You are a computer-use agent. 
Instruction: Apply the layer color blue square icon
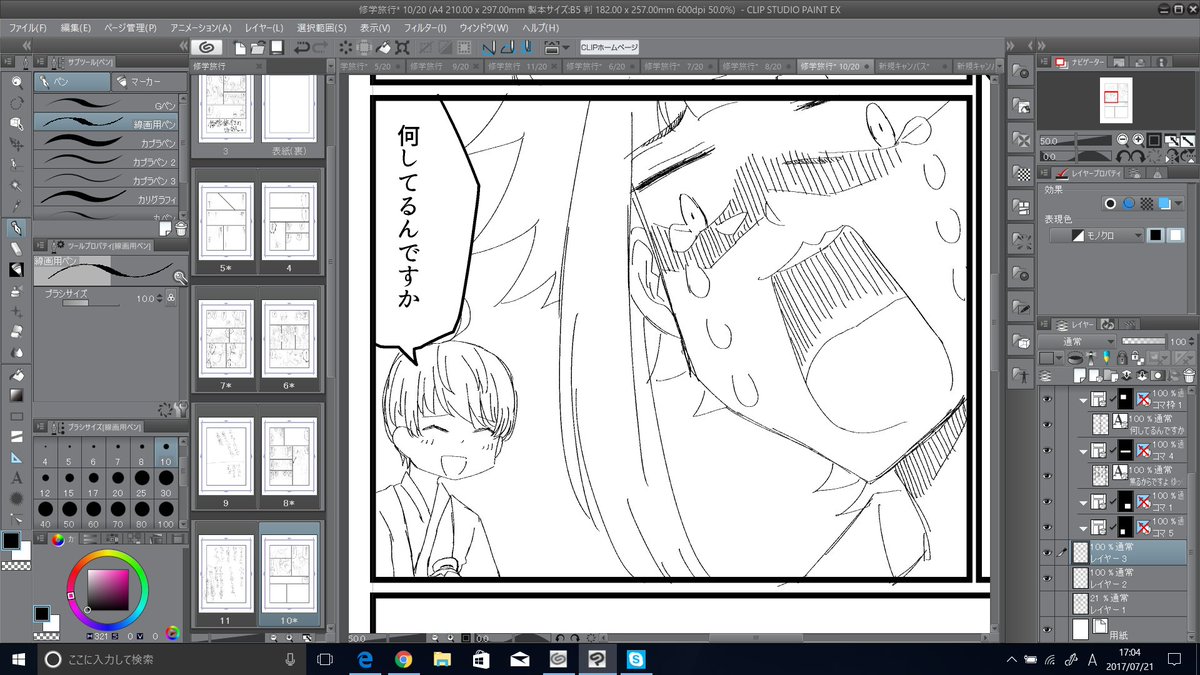click(1164, 204)
